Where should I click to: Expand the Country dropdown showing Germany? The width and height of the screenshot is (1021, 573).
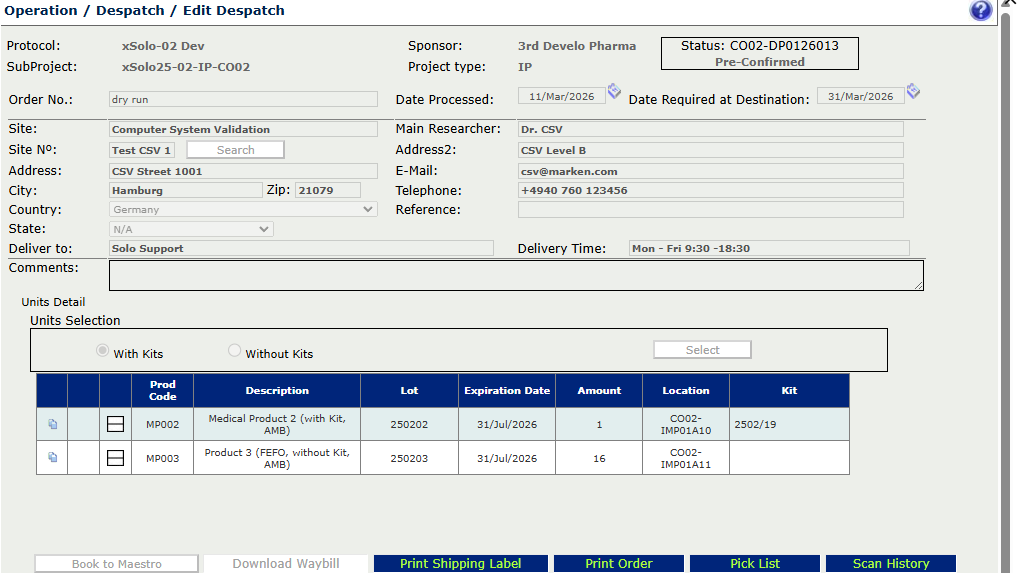coord(243,210)
